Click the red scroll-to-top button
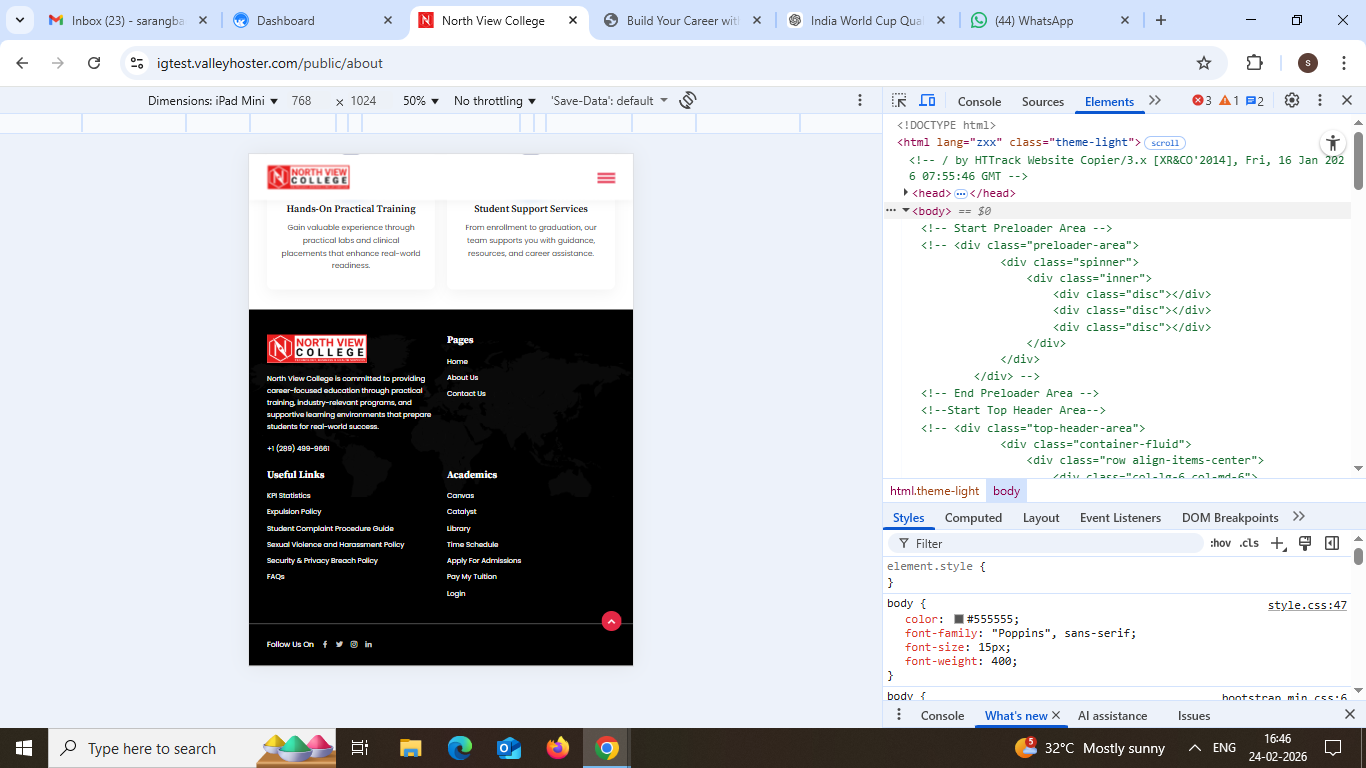Viewport: 1366px width, 768px height. coord(611,621)
